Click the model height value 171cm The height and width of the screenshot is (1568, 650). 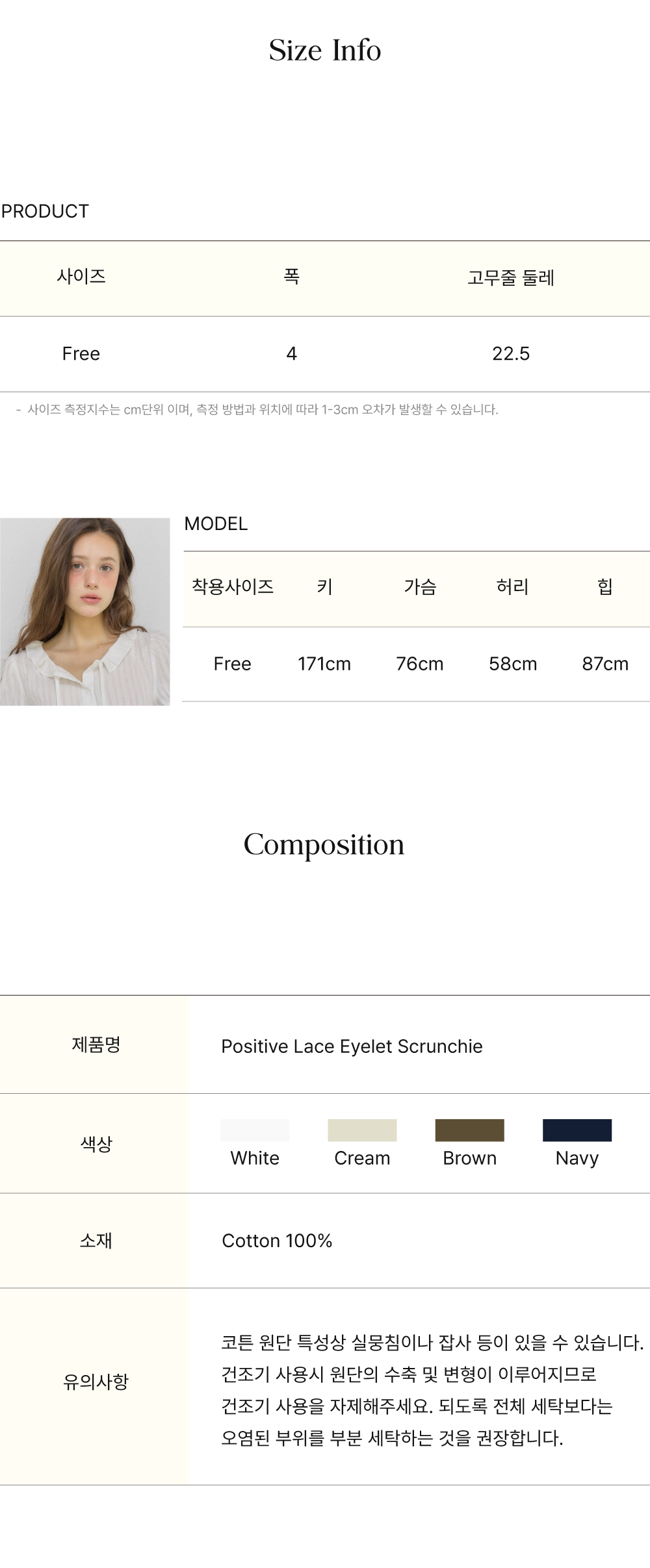(324, 664)
